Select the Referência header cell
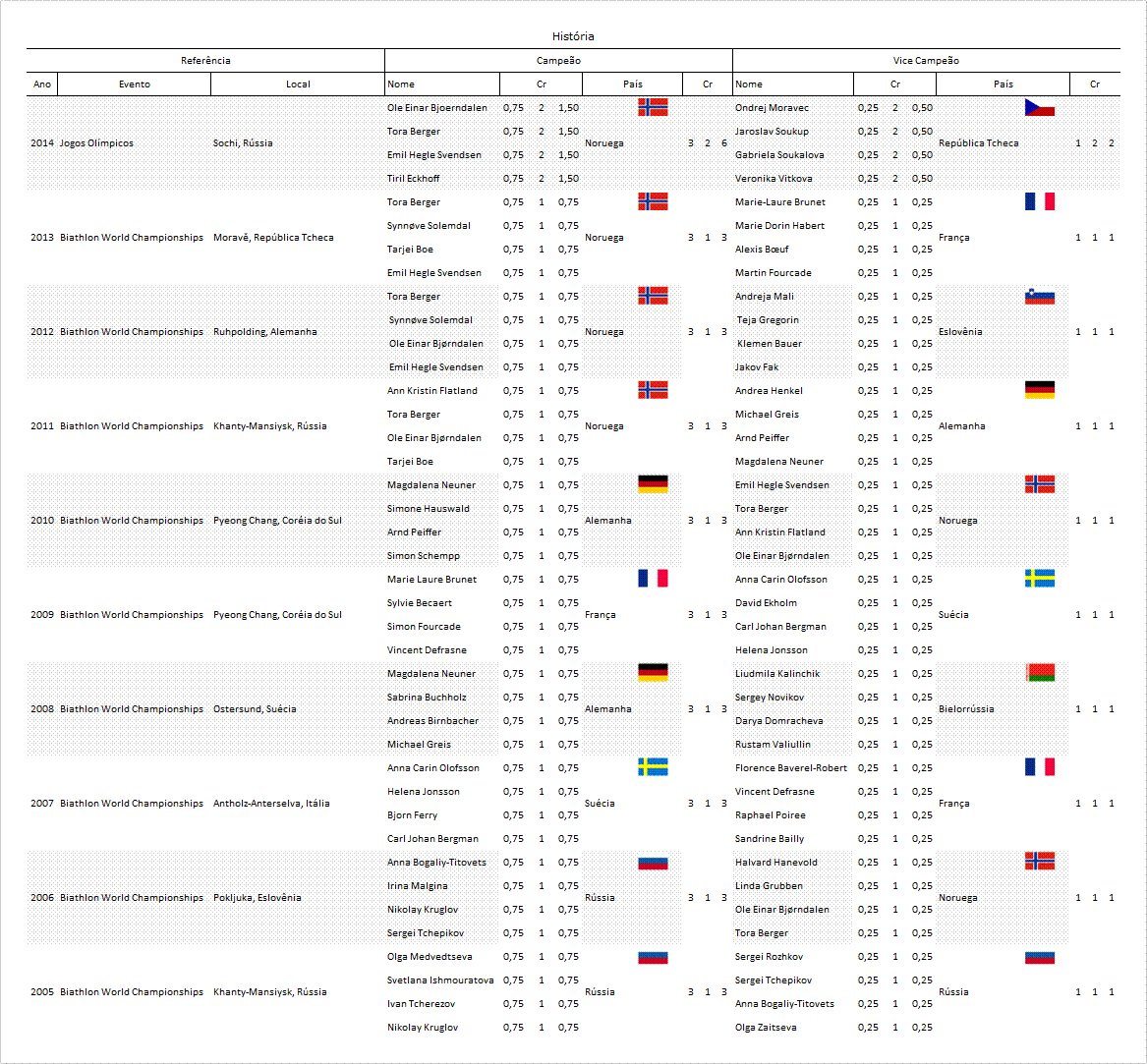 205,61
